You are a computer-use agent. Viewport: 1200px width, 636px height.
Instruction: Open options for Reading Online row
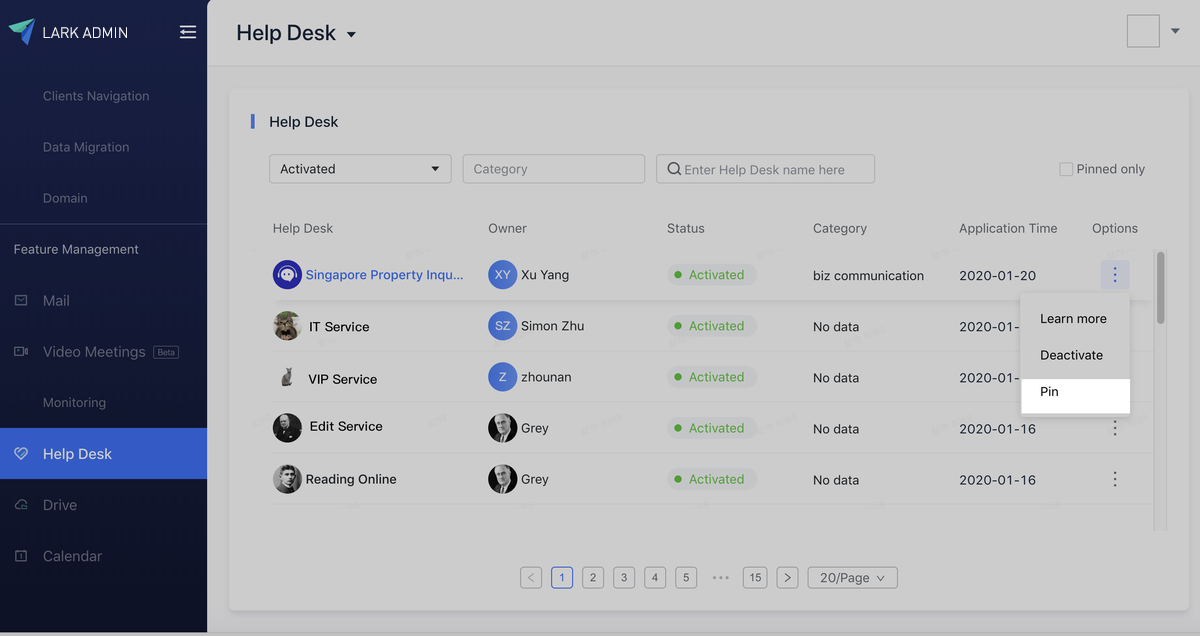1115,479
